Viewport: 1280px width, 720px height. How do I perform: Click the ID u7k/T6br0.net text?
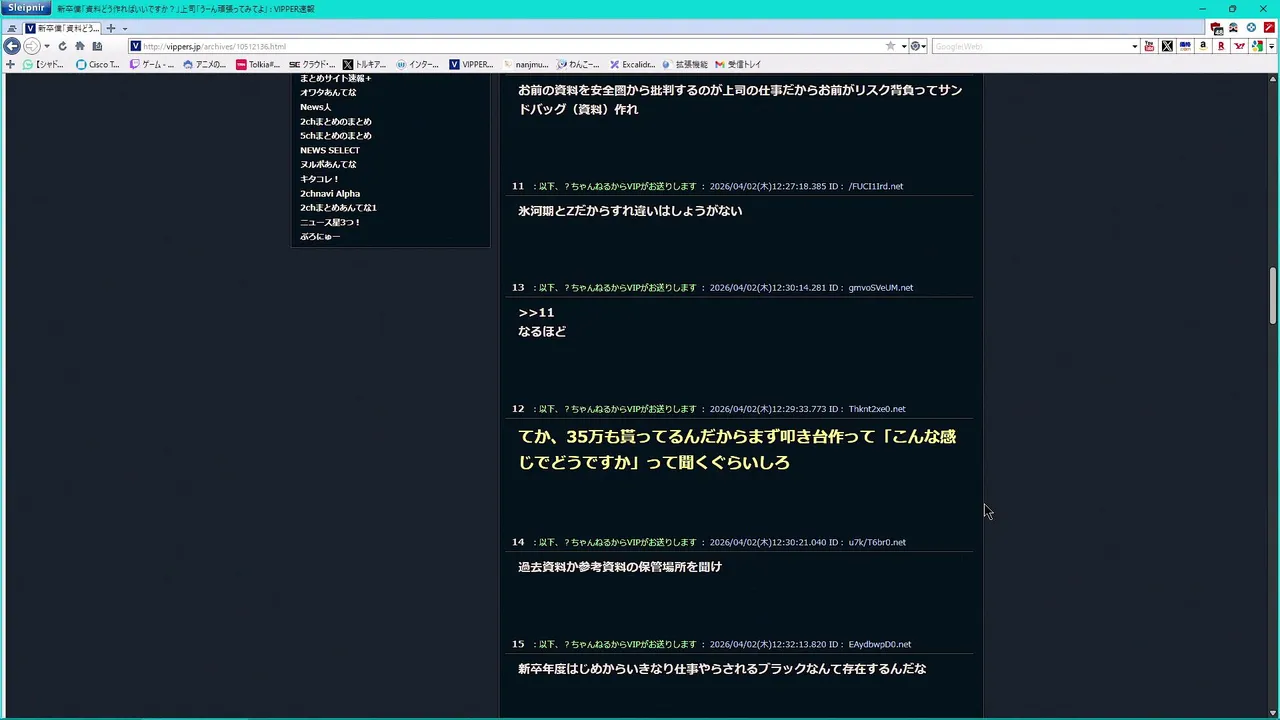pos(877,542)
